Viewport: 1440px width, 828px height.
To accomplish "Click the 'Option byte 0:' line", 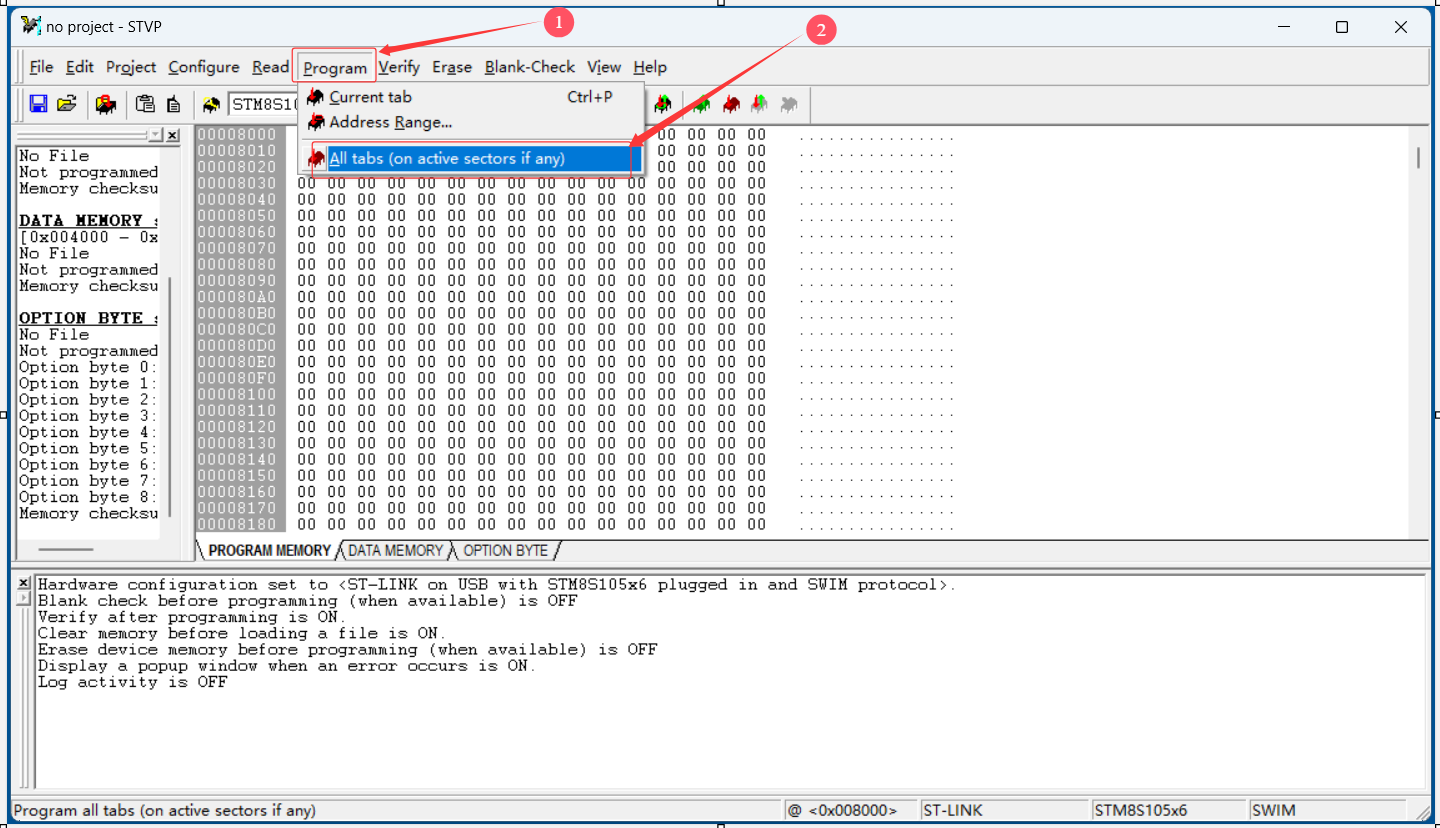I will tap(88, 367).
